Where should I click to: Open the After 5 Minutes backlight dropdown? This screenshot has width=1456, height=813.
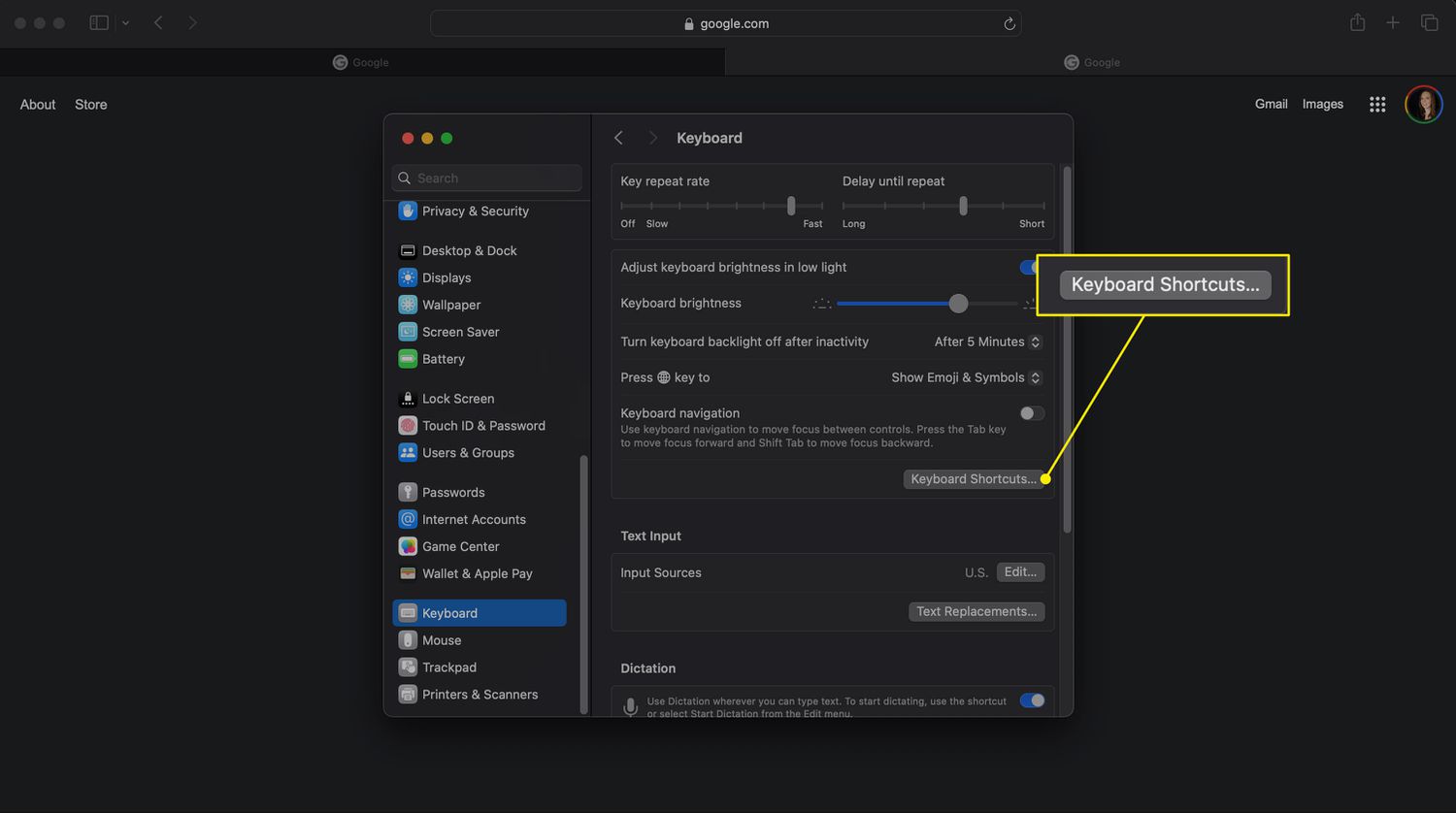(987, 341)
